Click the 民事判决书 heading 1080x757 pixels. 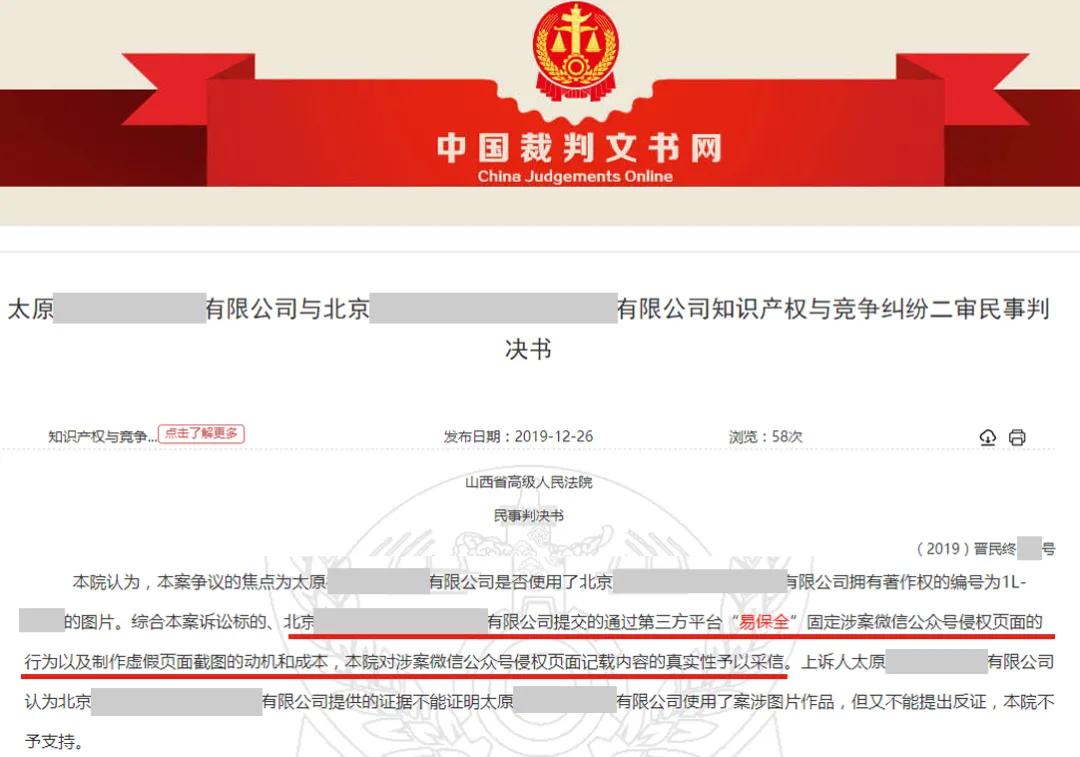528,515
